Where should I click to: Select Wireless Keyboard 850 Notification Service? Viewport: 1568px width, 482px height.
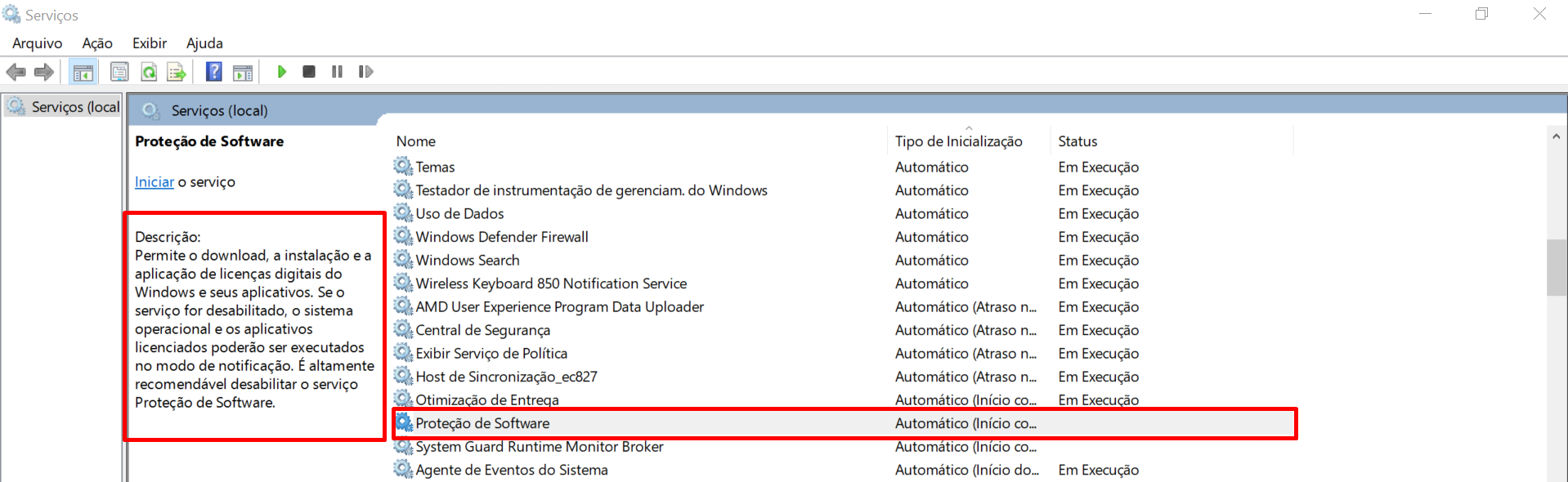(x=844, y=283)
